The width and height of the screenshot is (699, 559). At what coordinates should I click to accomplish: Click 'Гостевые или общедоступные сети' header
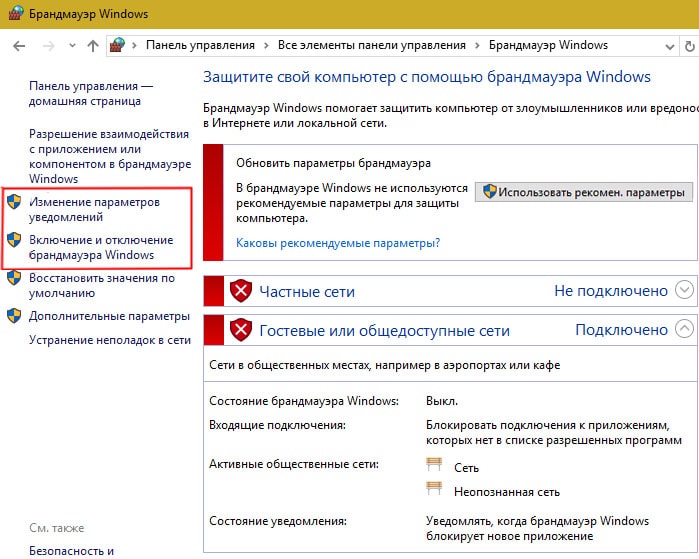384,331
